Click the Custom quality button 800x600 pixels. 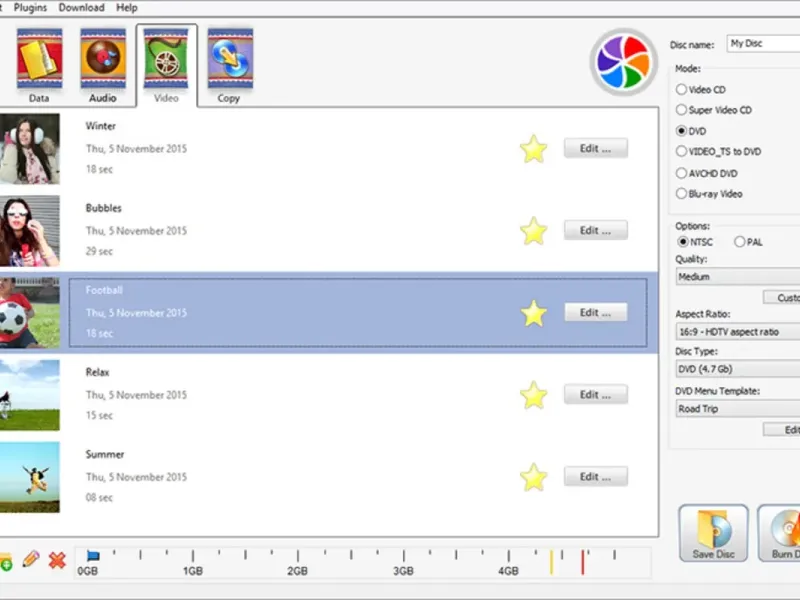point(782,297)
